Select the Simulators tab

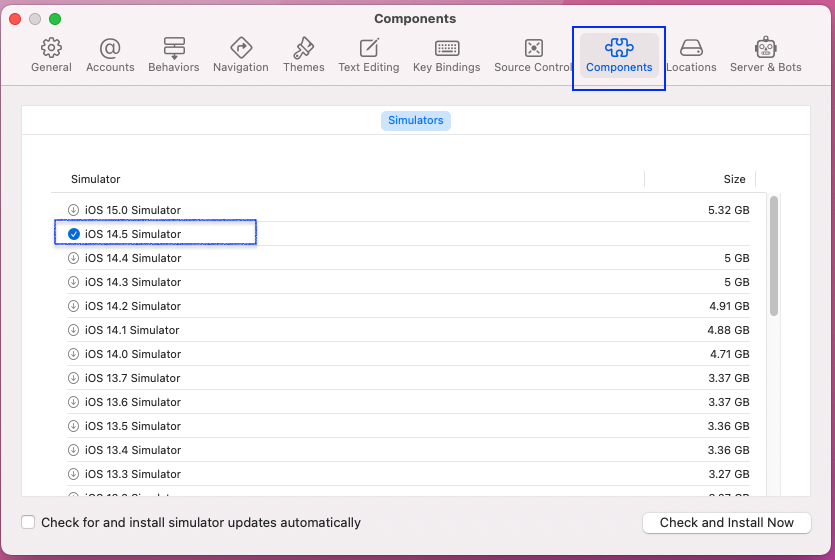(415, 120)
